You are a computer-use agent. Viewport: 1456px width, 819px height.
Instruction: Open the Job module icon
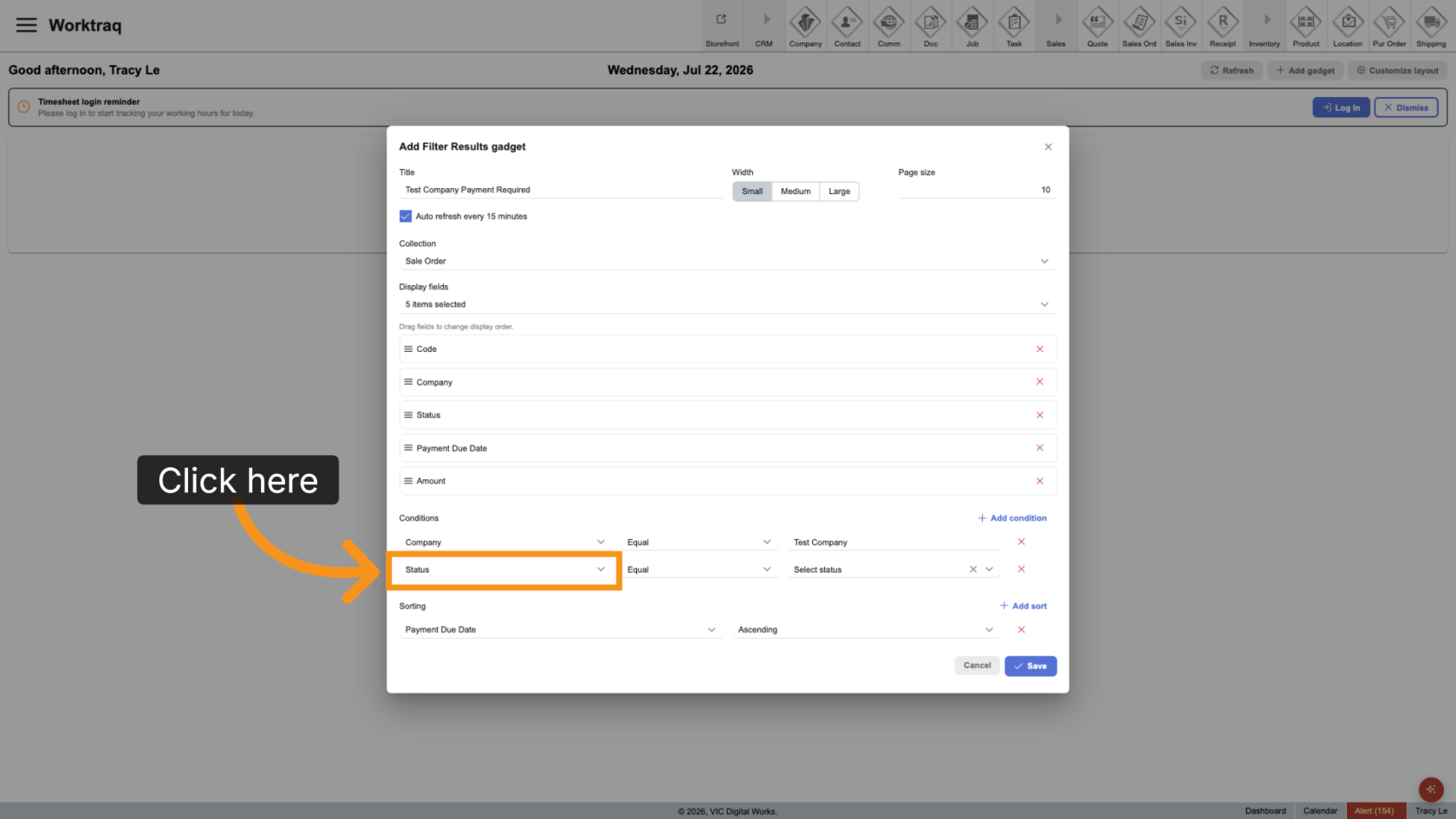pos(972,26)
